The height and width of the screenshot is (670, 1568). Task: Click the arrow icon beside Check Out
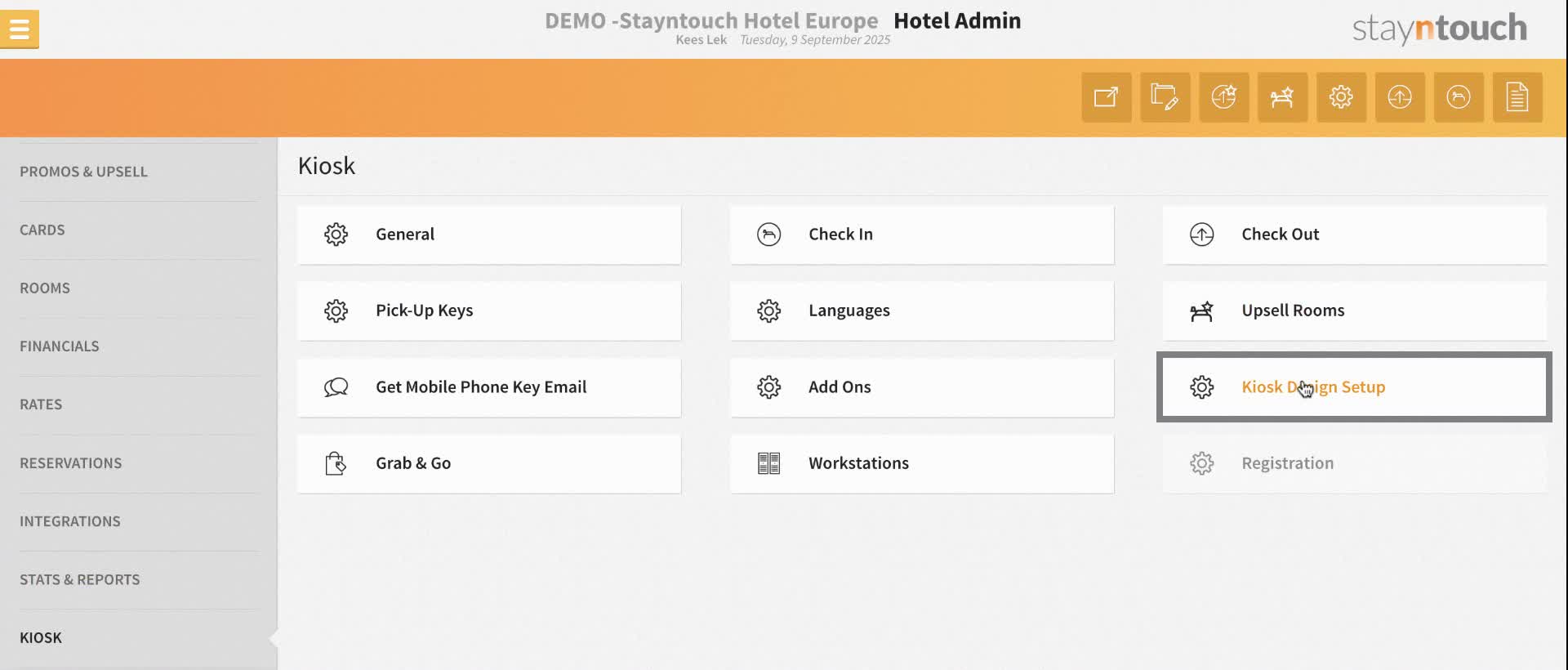[1201, 234]
